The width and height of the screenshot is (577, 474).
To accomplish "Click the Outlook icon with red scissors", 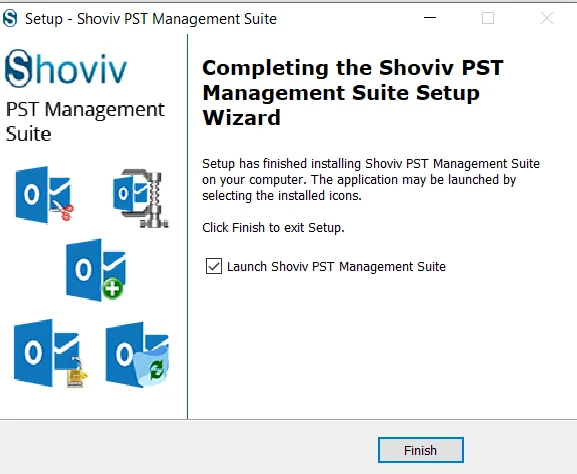I will point(44,194).
